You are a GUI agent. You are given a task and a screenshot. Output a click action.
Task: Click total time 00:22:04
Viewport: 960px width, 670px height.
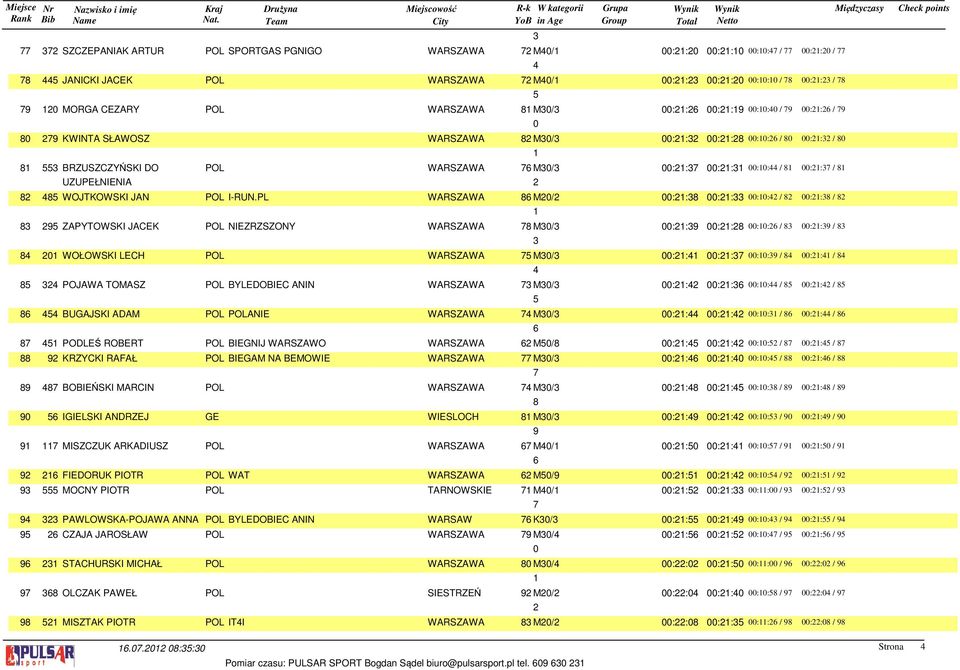coord(680,593)
